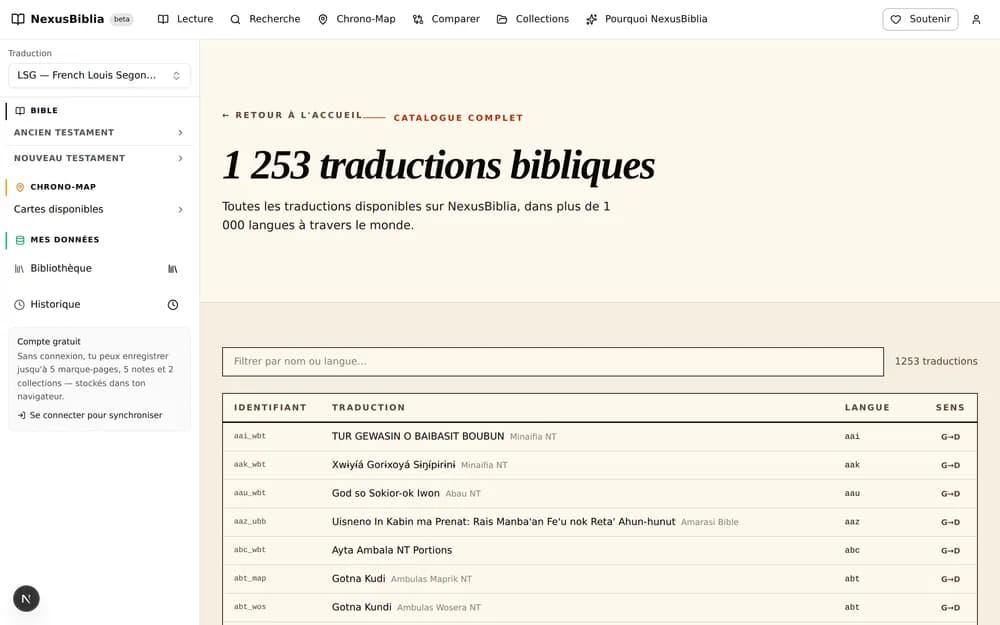Open Historique in sidebar
The image size is (1000, 625).
(55, 305)
